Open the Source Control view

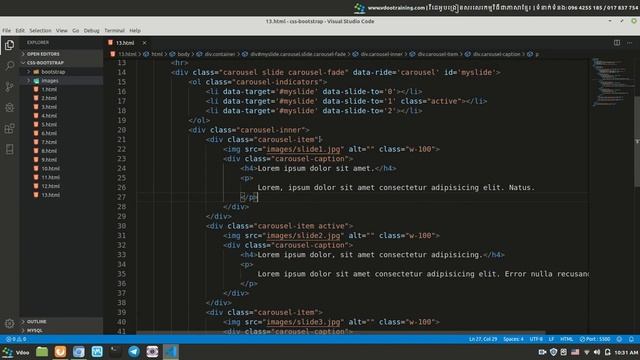[9, 87]
